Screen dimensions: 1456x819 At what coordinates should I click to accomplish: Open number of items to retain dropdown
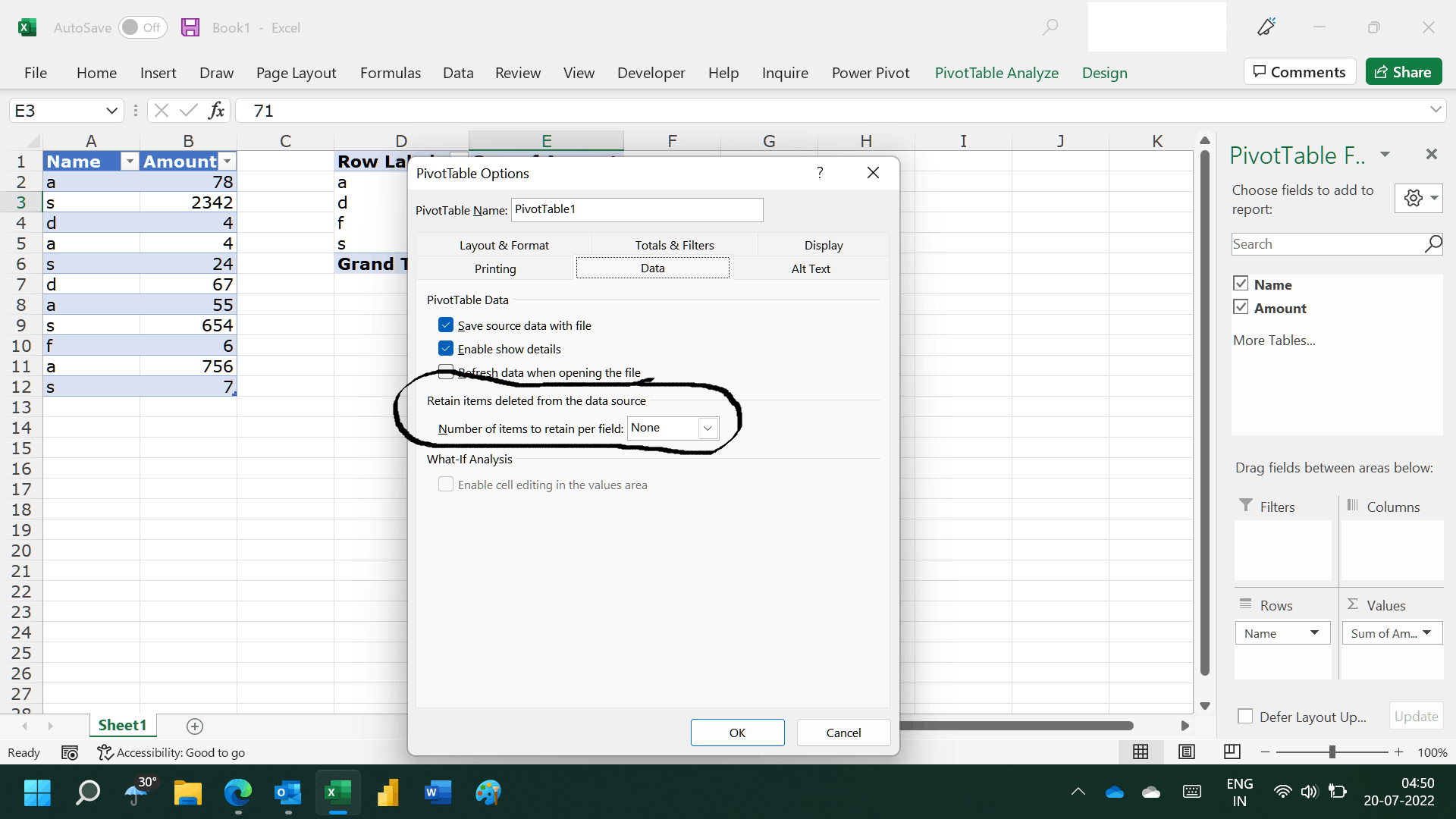708,428
